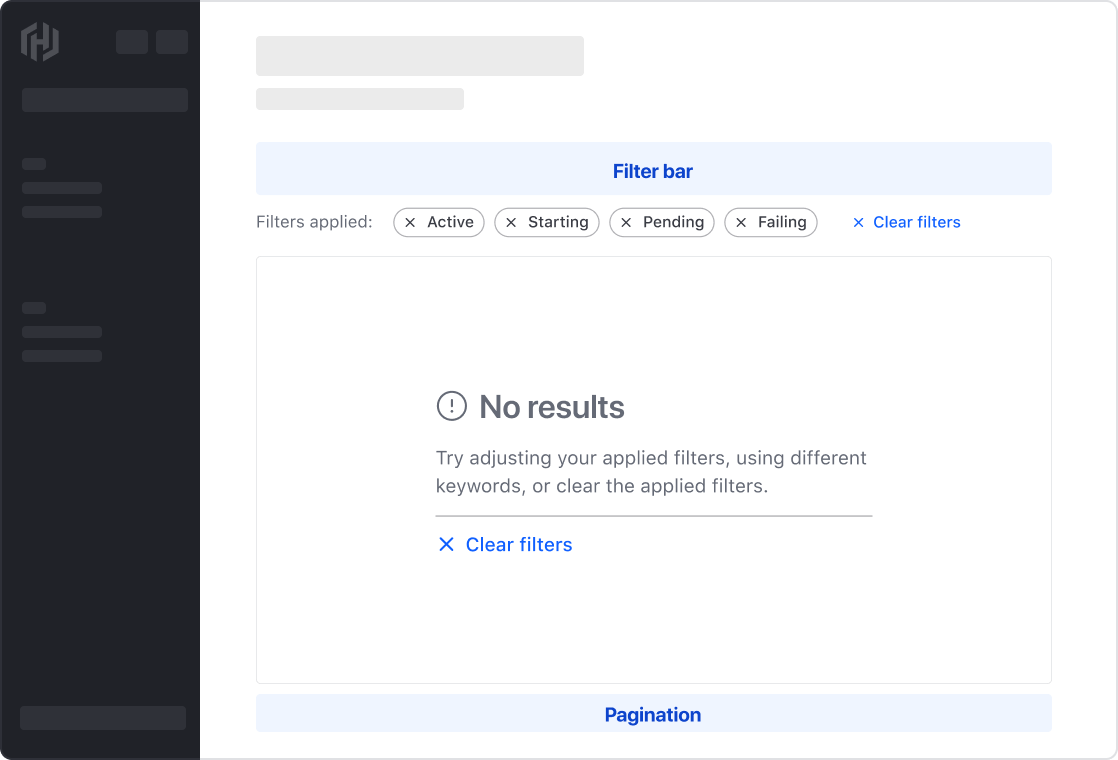1118x760 pixels.
Task: Select the Filter bar region
Action: click(x=653, y=169)
